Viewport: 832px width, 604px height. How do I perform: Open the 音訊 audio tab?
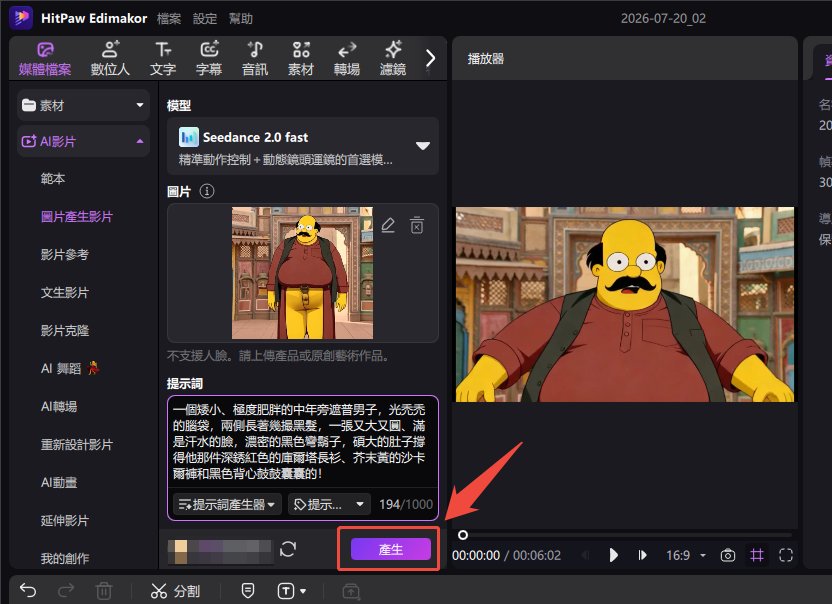click(x=255, y=59)
